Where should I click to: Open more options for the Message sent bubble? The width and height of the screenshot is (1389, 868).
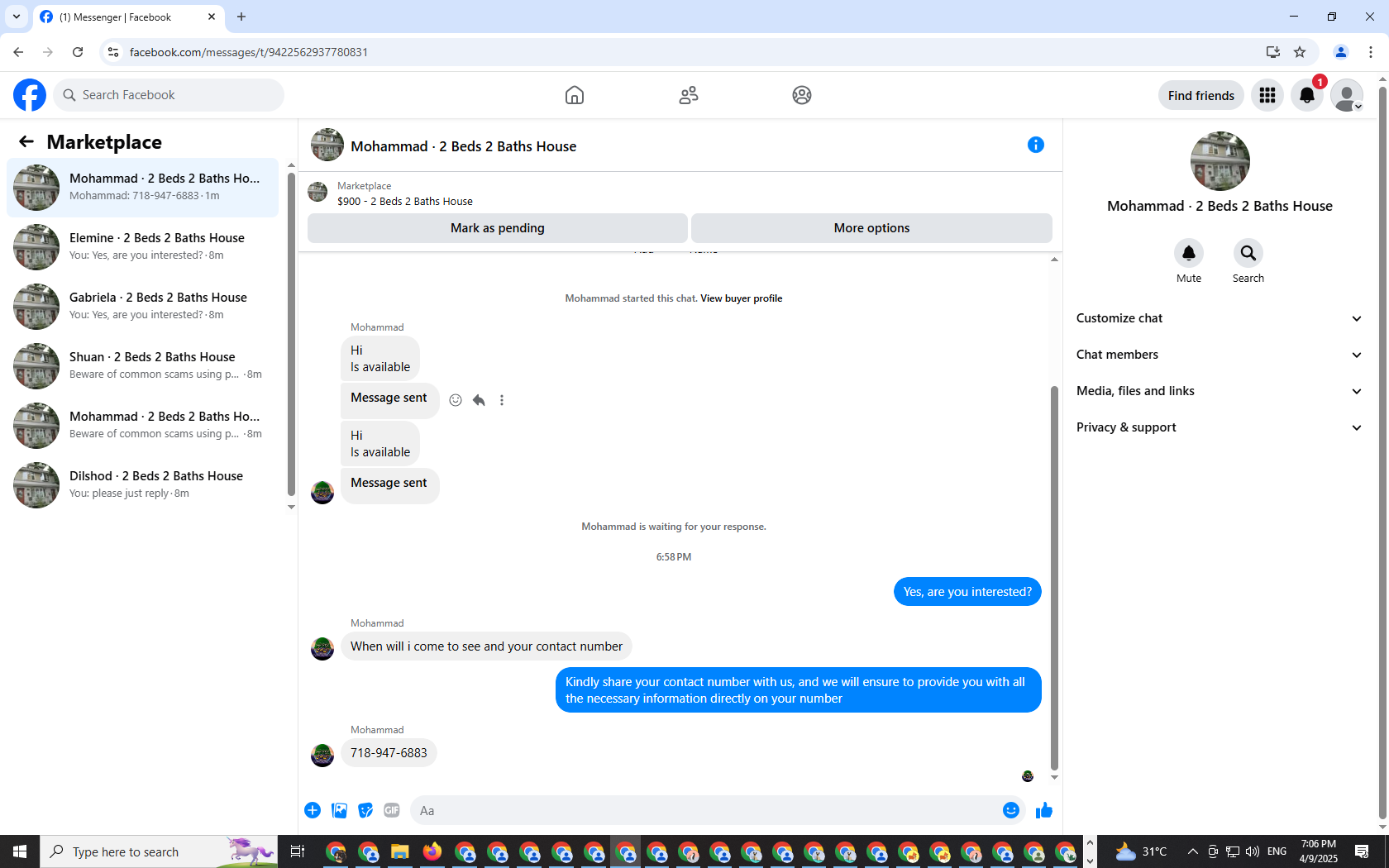[502, 400]
